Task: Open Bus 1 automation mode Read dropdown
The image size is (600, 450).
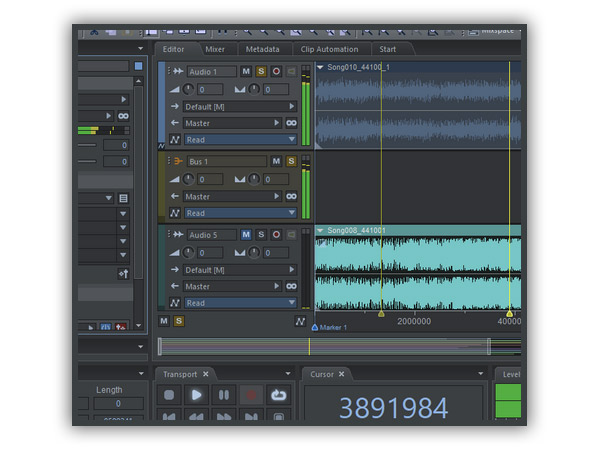Action: click(240, 213)
